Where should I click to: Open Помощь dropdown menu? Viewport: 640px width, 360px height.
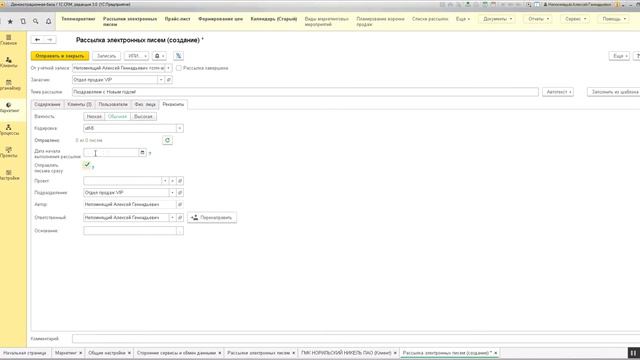614,19
